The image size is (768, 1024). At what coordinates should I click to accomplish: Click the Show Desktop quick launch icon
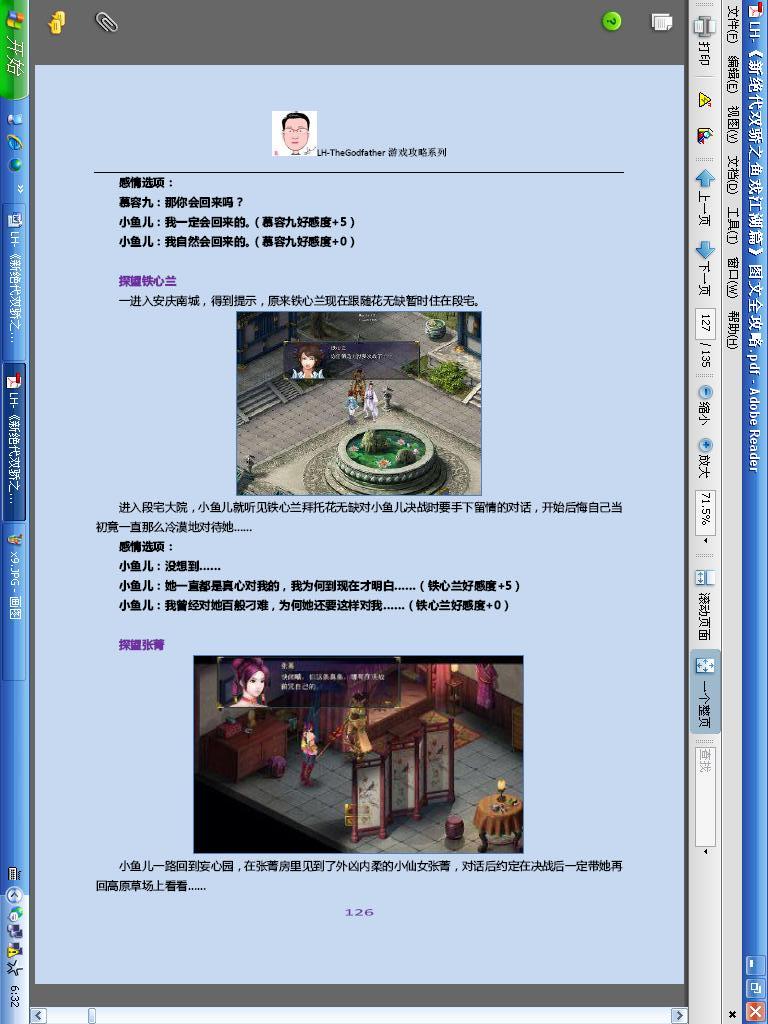tap(14, 120)
